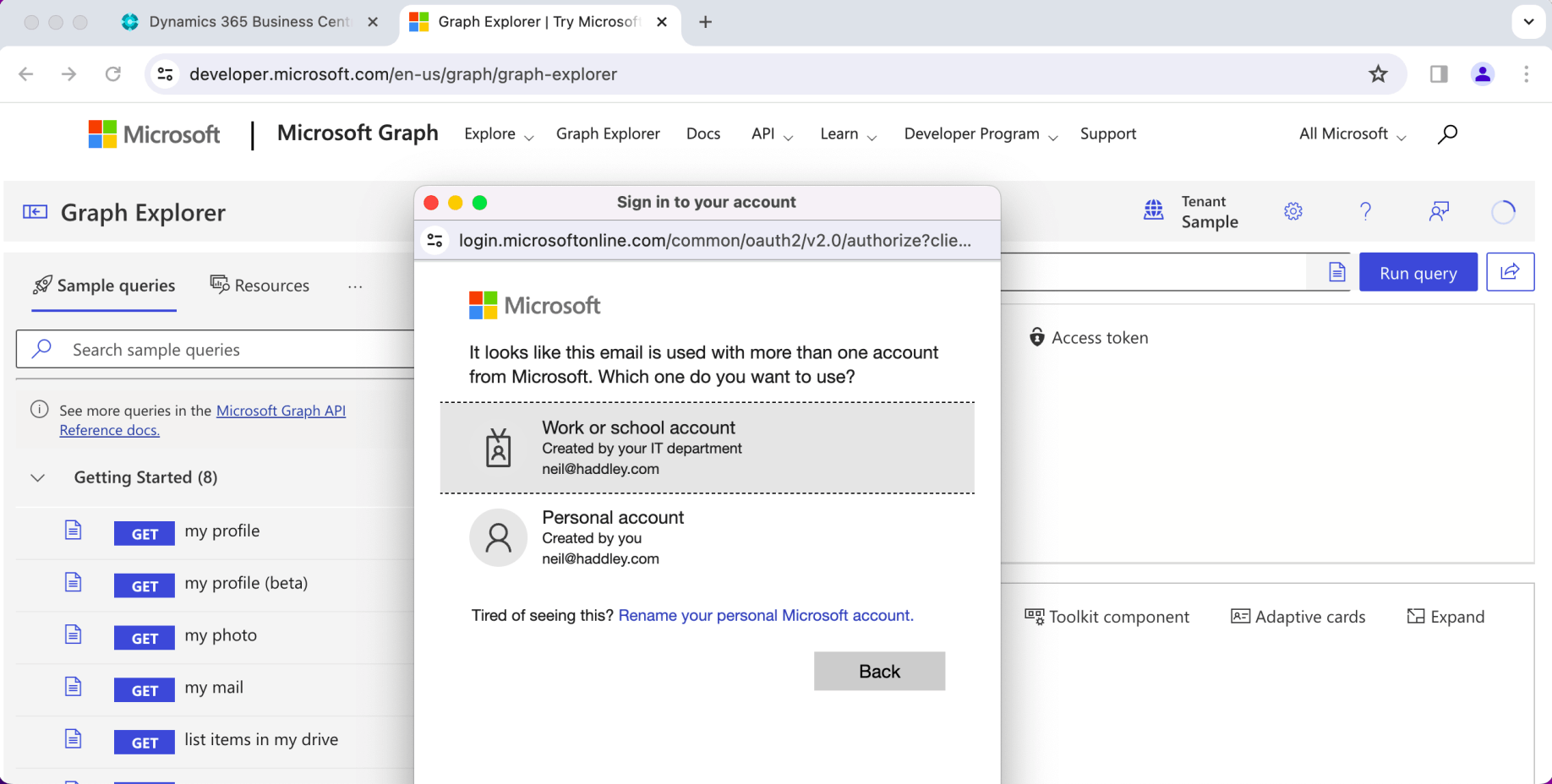
Task: Click the Tenant Sample globe icon
Action: (x=1154, y=210)
